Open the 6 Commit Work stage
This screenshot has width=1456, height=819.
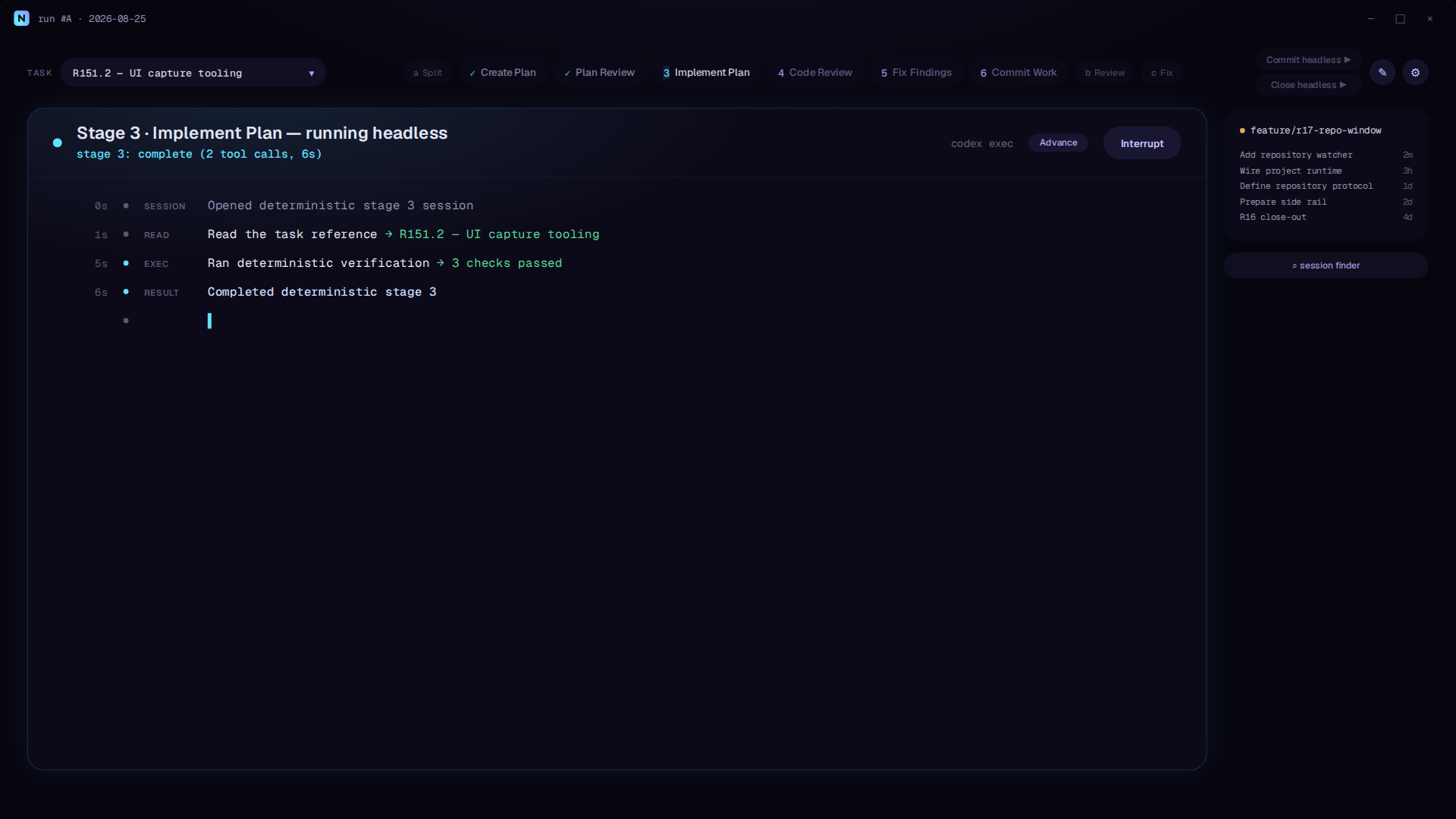coord(1018,73)
